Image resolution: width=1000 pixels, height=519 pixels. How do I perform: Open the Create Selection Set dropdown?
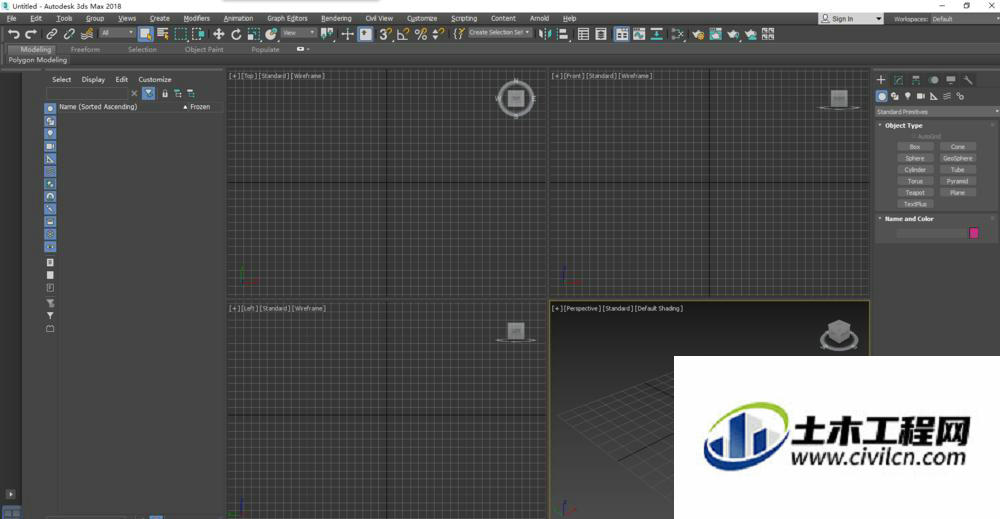click(x=499, y=33)
